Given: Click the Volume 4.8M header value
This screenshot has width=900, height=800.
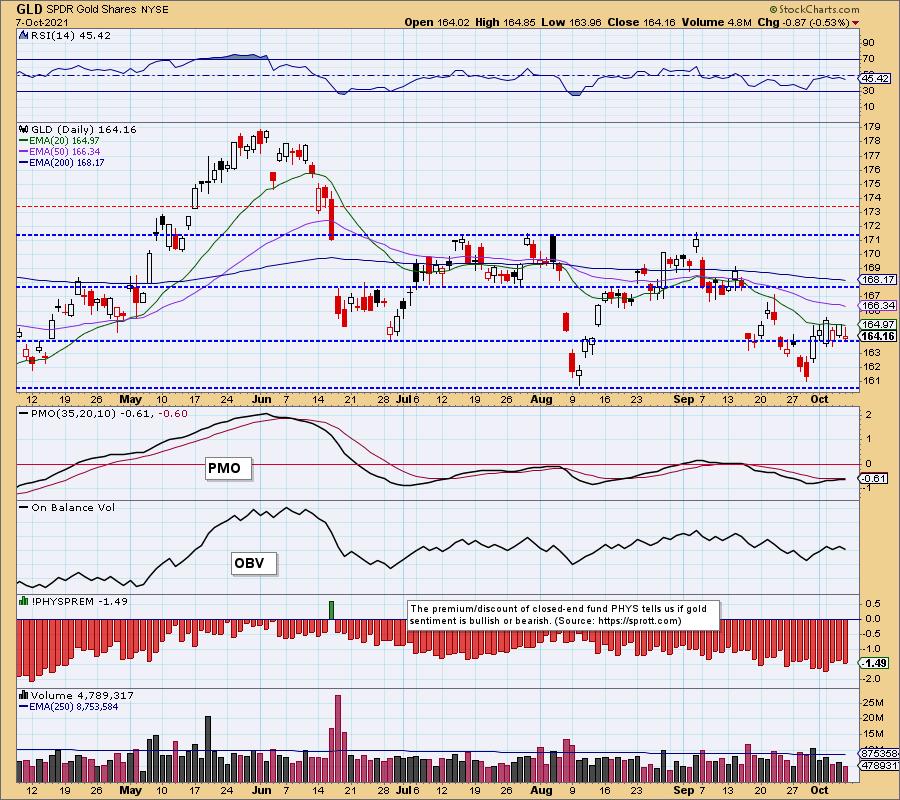Looking at the screenshot, I should (716, 22).
